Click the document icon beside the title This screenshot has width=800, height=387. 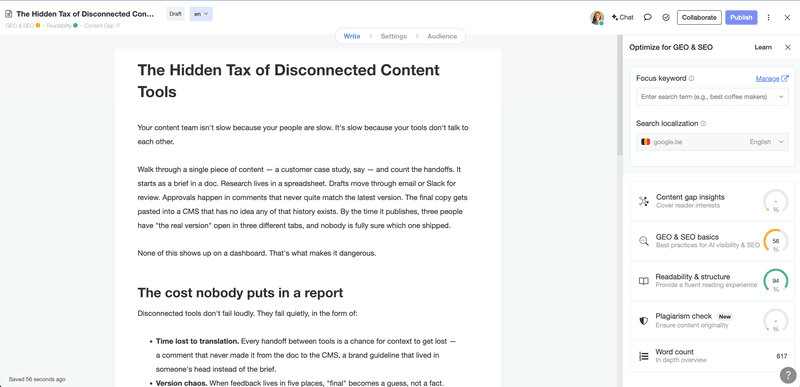(9, 14)
